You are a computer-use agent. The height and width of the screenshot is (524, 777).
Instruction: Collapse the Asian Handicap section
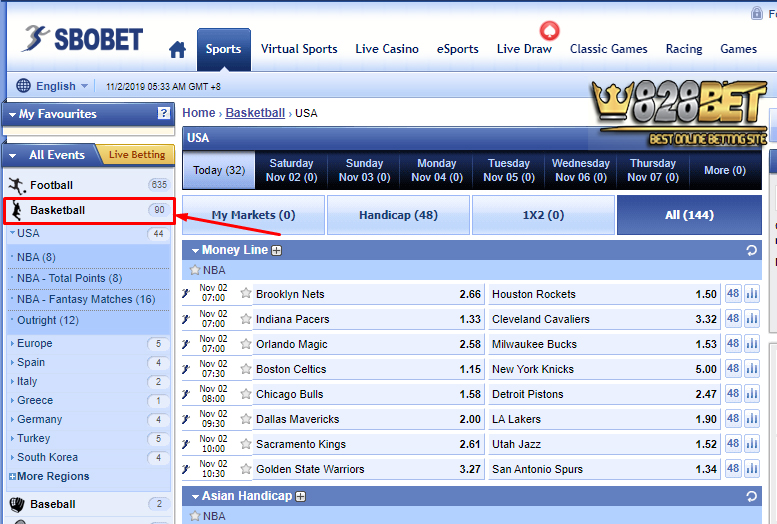coord(196,496)
